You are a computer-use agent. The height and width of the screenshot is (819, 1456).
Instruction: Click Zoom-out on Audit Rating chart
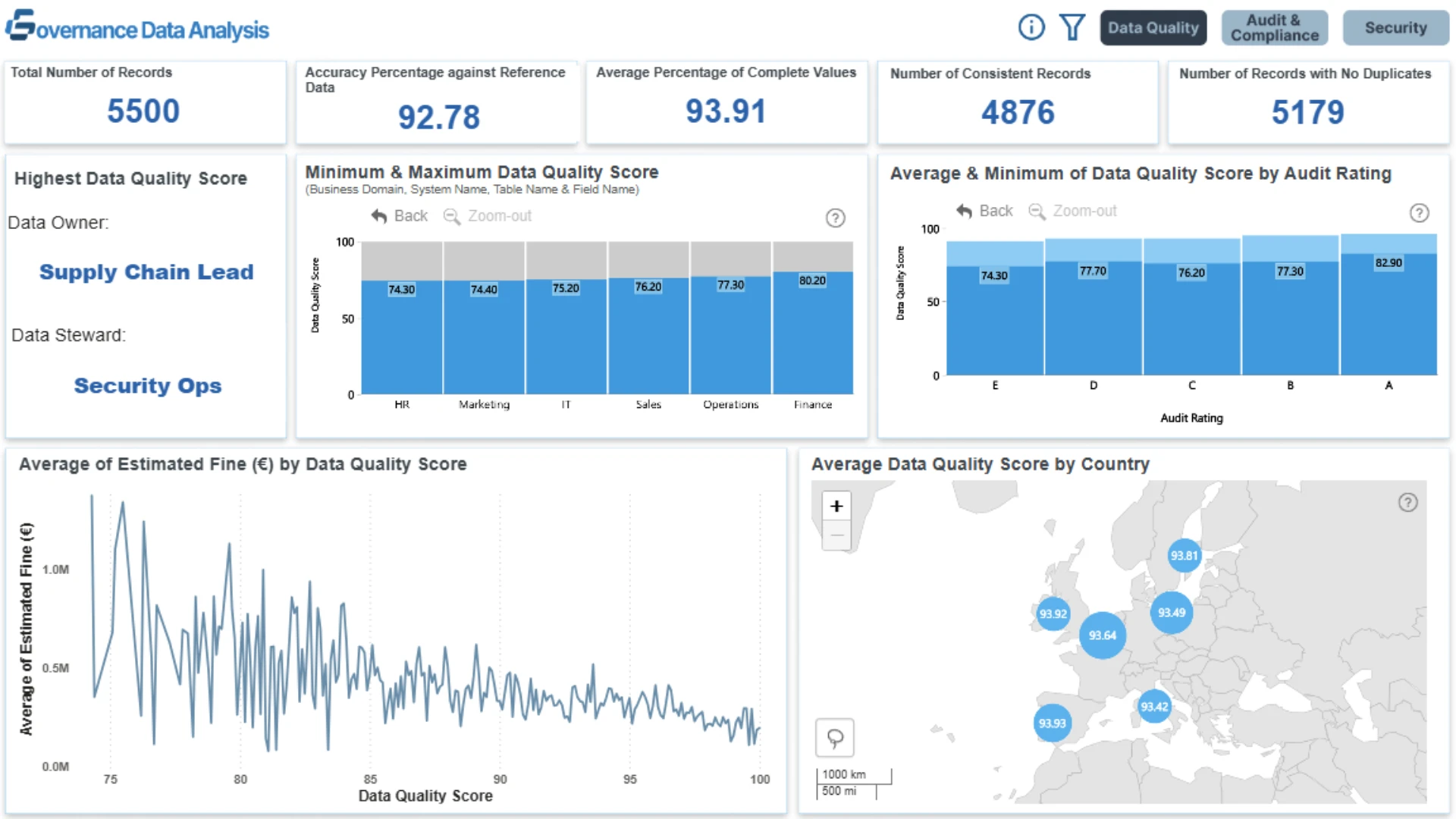[x=1072, y=211]
